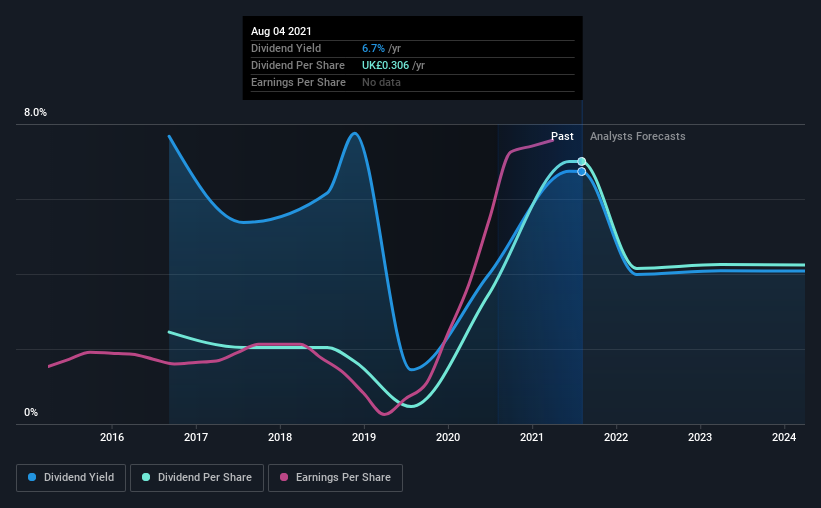The height and width of the screenshot is (508, 821).
Task: Click 'Earnings Per Share' row label in tooltip
Action: coord(298,83)
